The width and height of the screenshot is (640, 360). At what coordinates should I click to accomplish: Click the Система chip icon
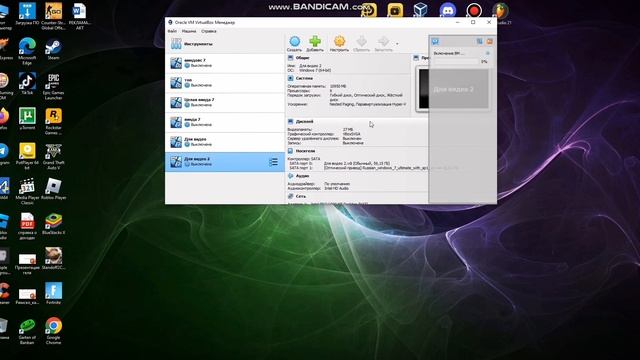point(291,78)
